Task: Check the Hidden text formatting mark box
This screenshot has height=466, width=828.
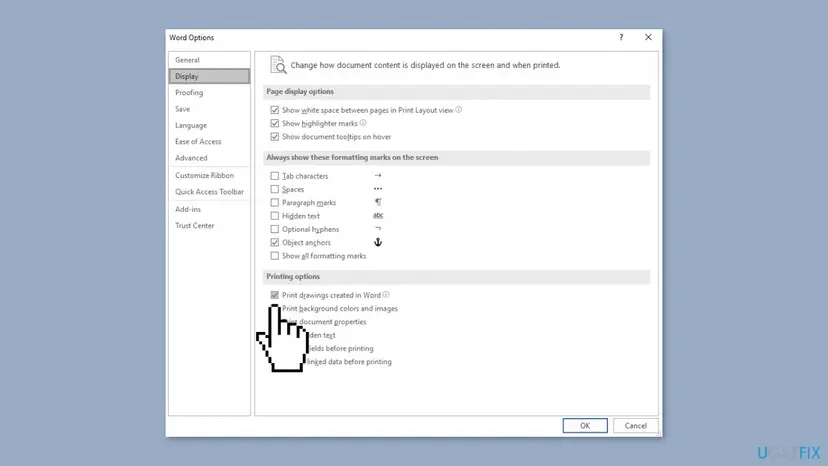Action: [x=275, y=216]
